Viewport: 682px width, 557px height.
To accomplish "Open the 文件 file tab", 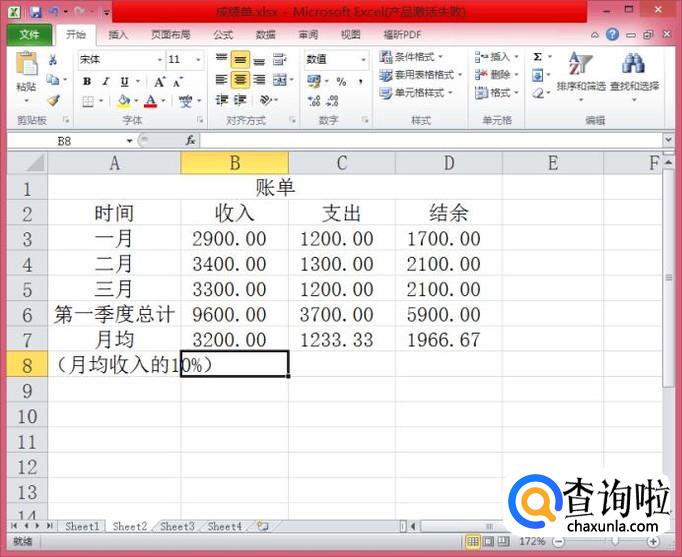I will 29,35.
